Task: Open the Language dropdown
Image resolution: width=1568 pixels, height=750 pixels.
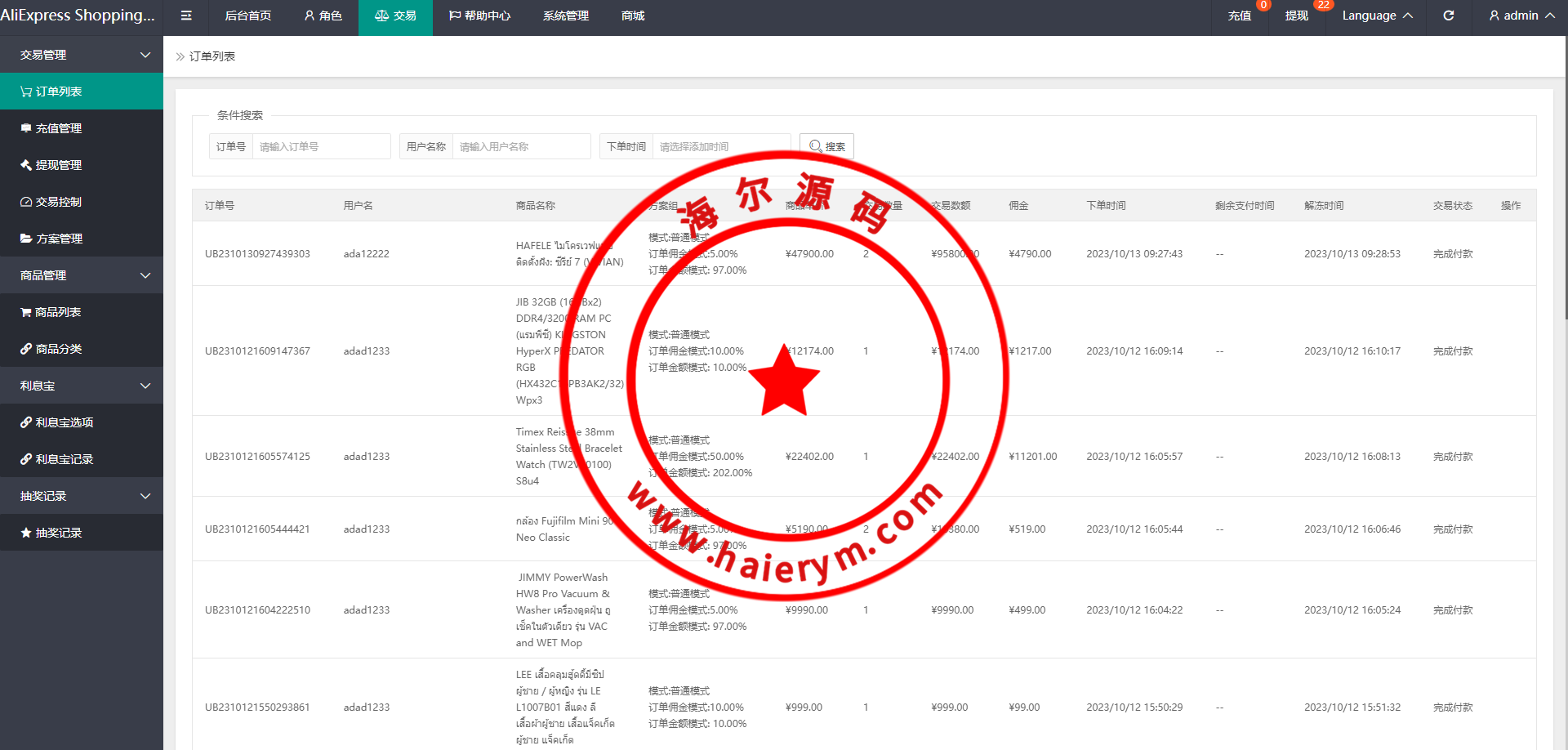Action: click(1377, 16)
